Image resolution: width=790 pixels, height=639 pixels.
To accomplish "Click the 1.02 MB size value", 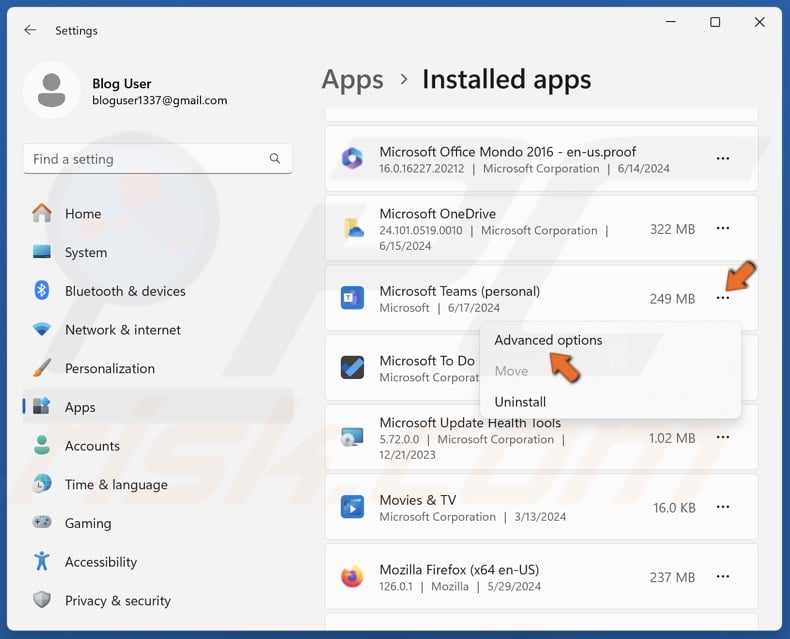I will point(672,438).
